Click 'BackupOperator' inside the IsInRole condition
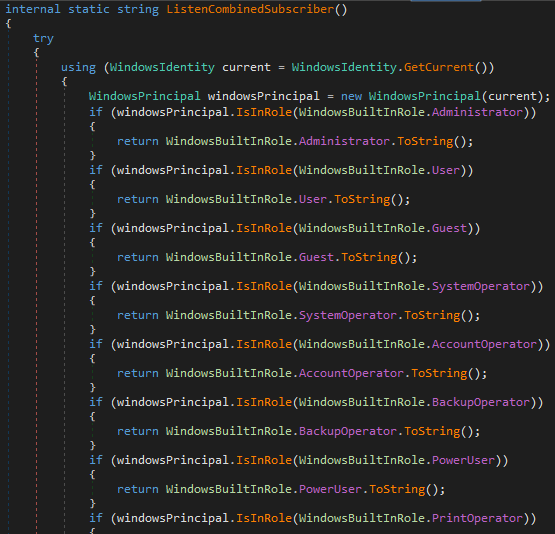555x534 pixels. pos(481,402)
